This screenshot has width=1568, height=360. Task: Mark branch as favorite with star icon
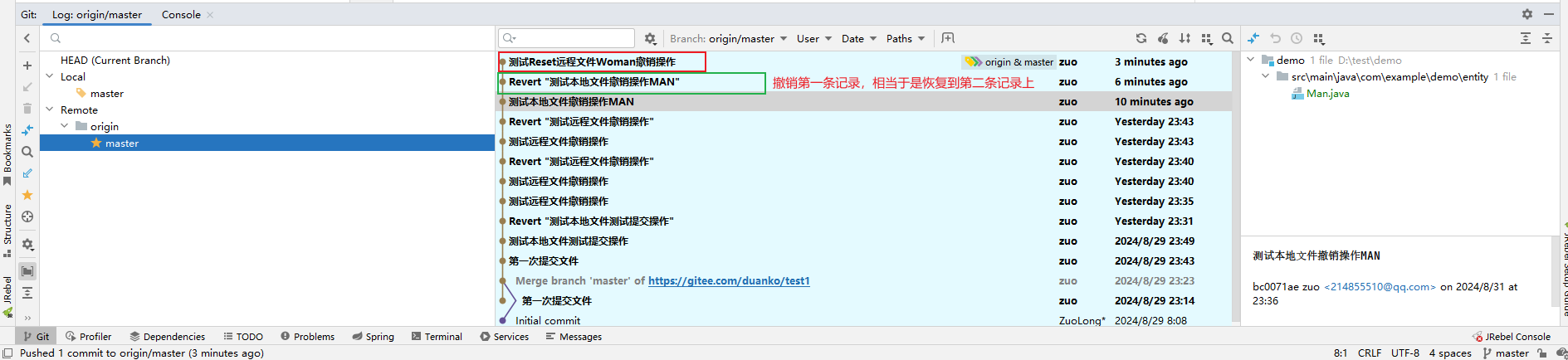click(x=27, y=195)
